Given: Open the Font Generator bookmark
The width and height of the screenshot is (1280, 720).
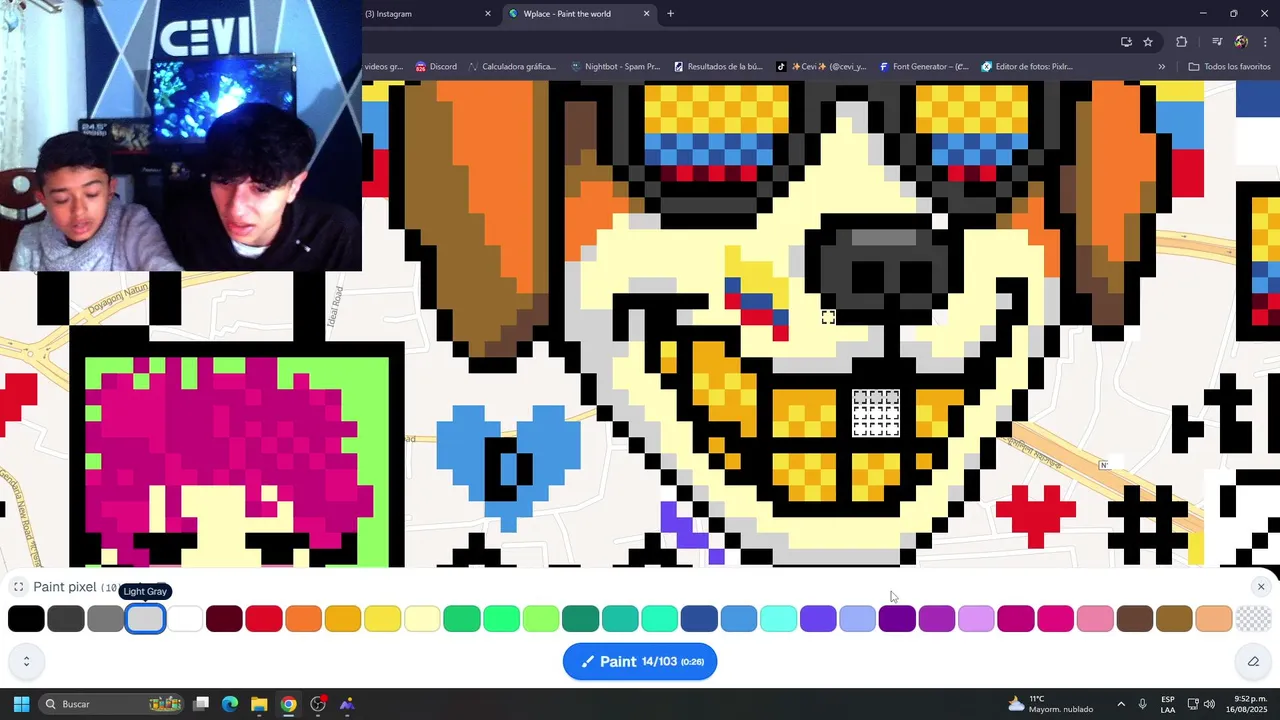Looking at the screenshot, I should [924, 67].
